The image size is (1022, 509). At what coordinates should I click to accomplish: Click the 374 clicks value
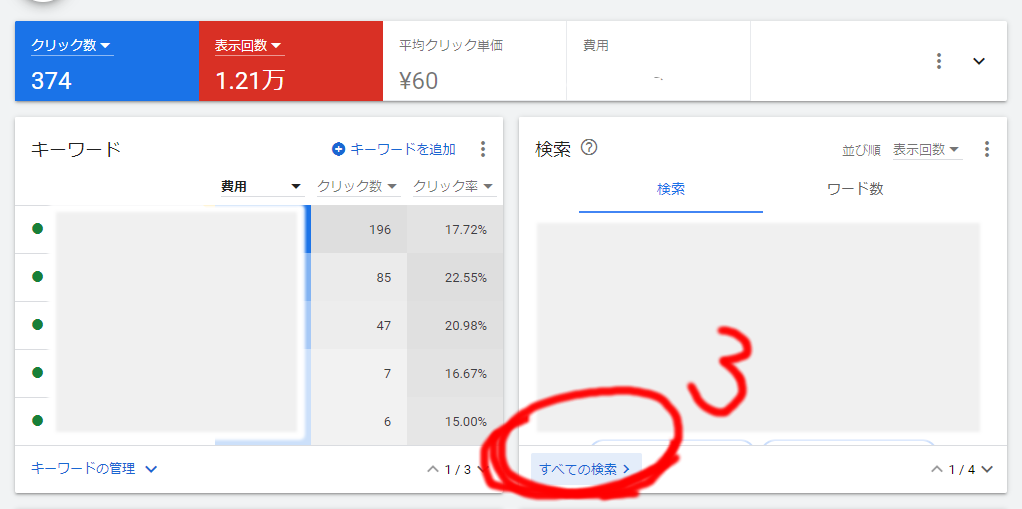tap(51, 81)
